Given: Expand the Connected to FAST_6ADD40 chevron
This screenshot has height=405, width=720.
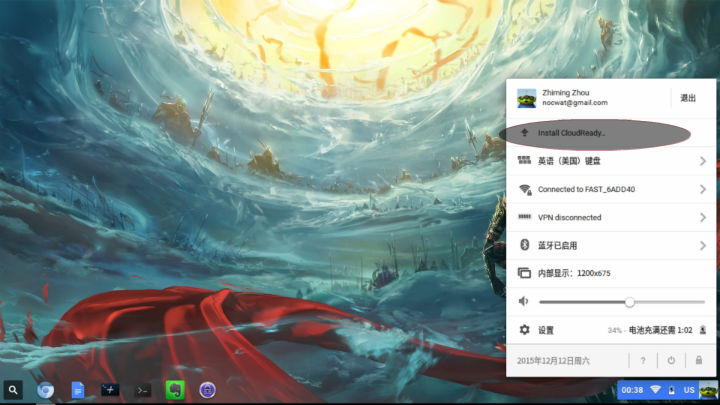Looking at the screenshot, I should (x=703, y=189).
